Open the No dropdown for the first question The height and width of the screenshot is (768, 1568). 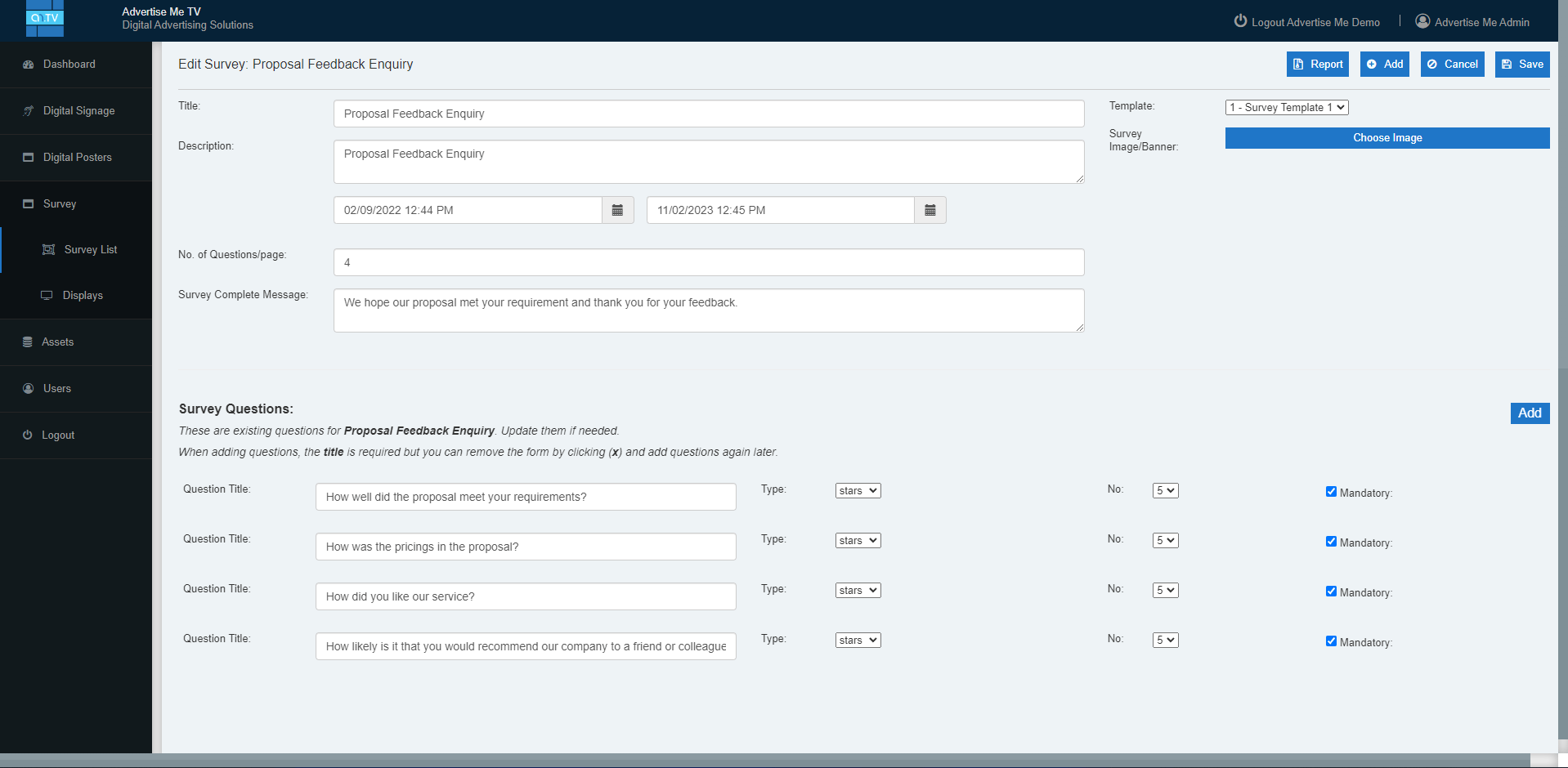pyautogui.click(x=1164, y=490)
